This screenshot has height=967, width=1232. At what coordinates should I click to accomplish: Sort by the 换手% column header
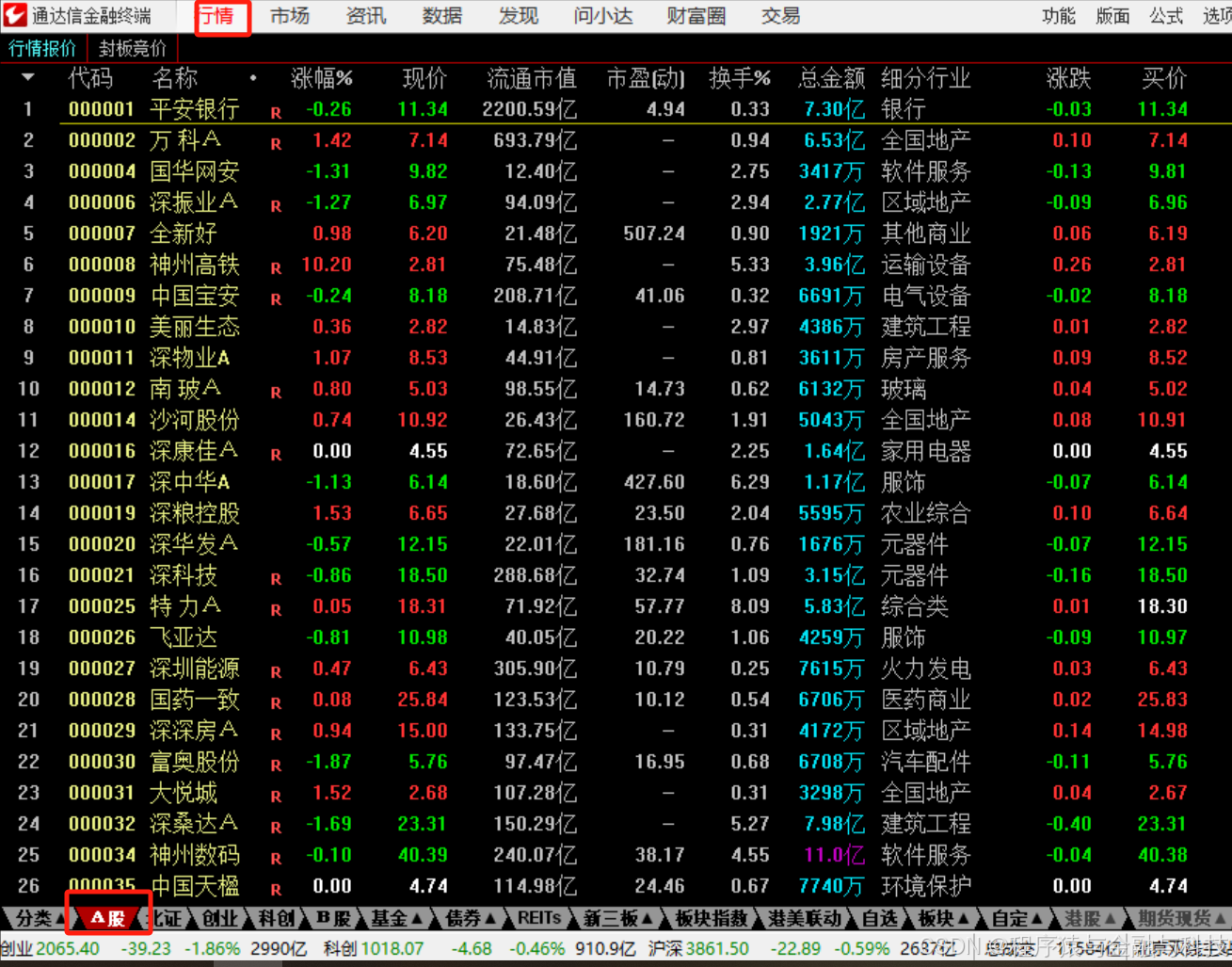click(740, 78)
